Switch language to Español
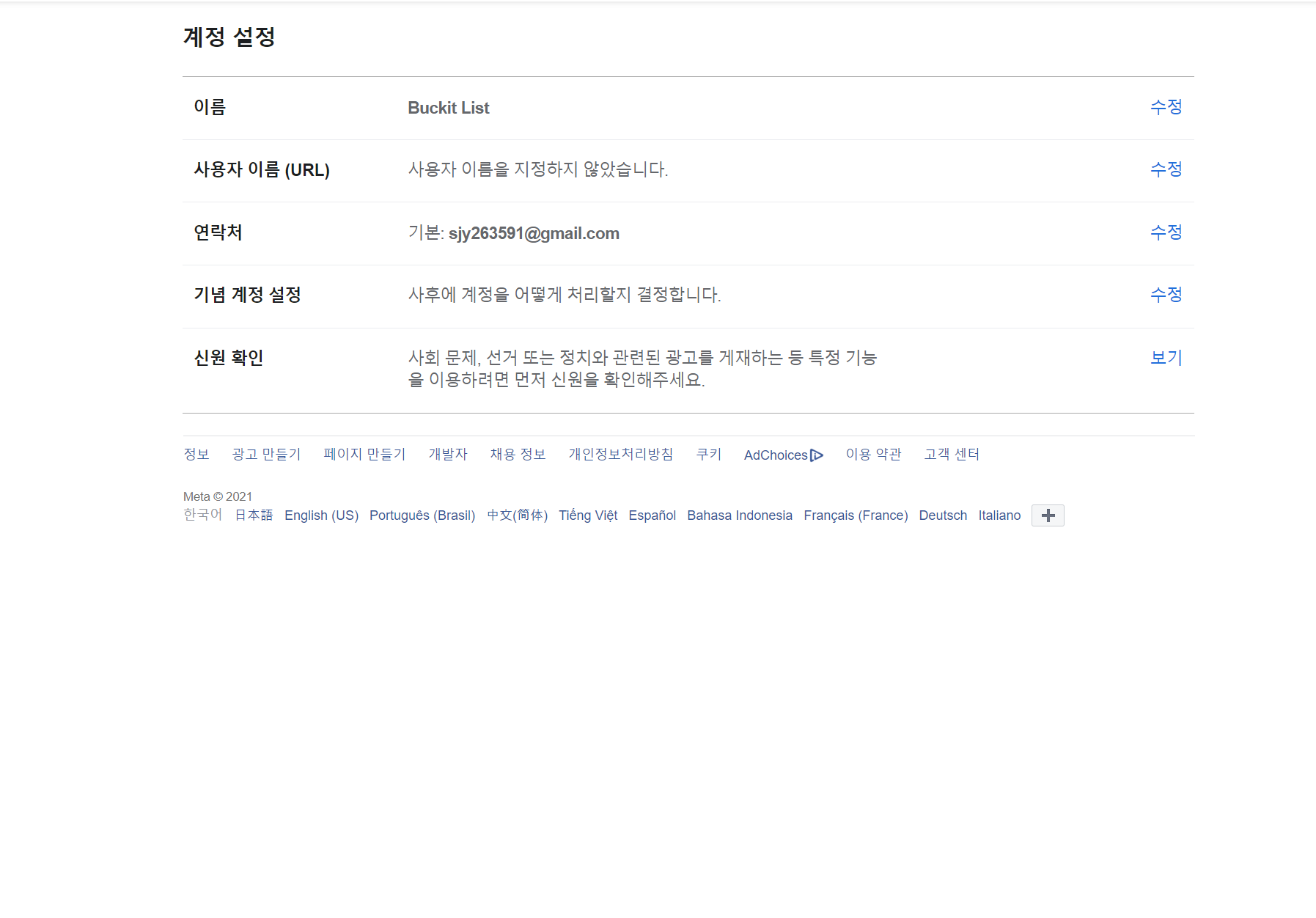The width and height of the screenshot is (1316, 918). [653, 515]
